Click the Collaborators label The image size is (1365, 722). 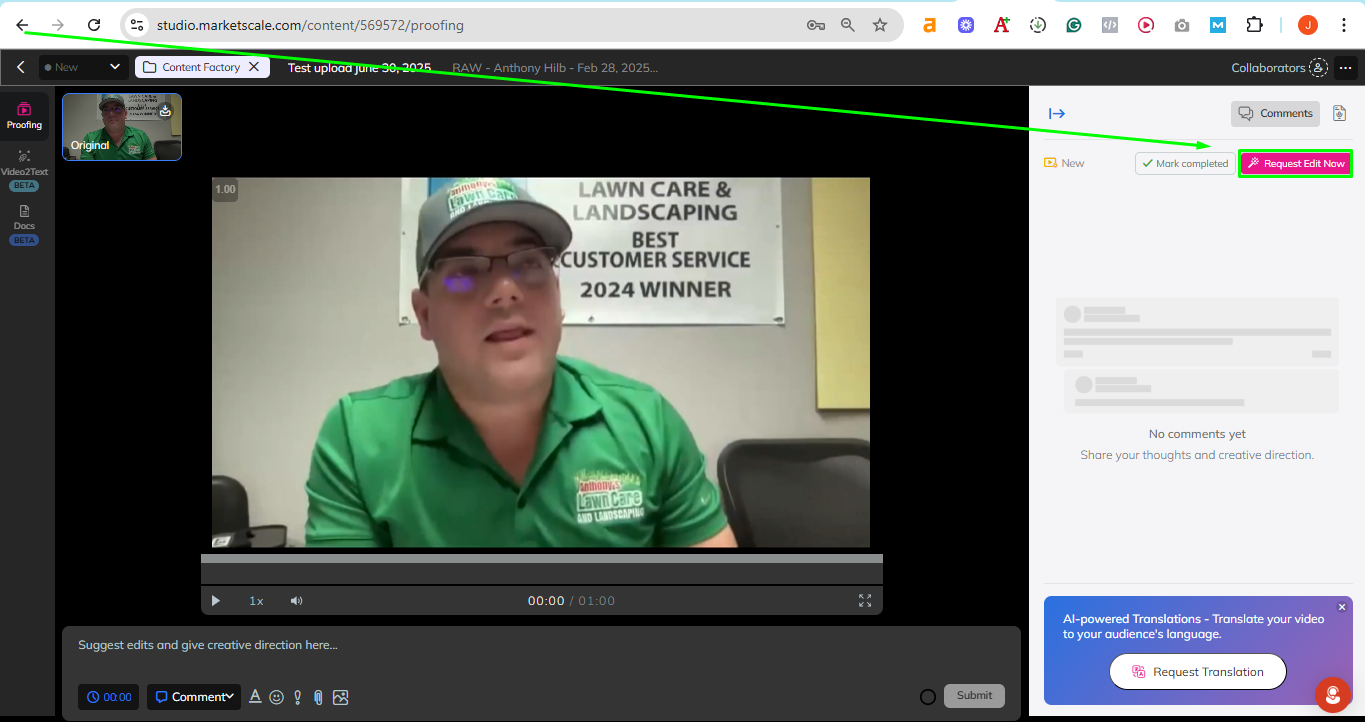[1268, 68]
